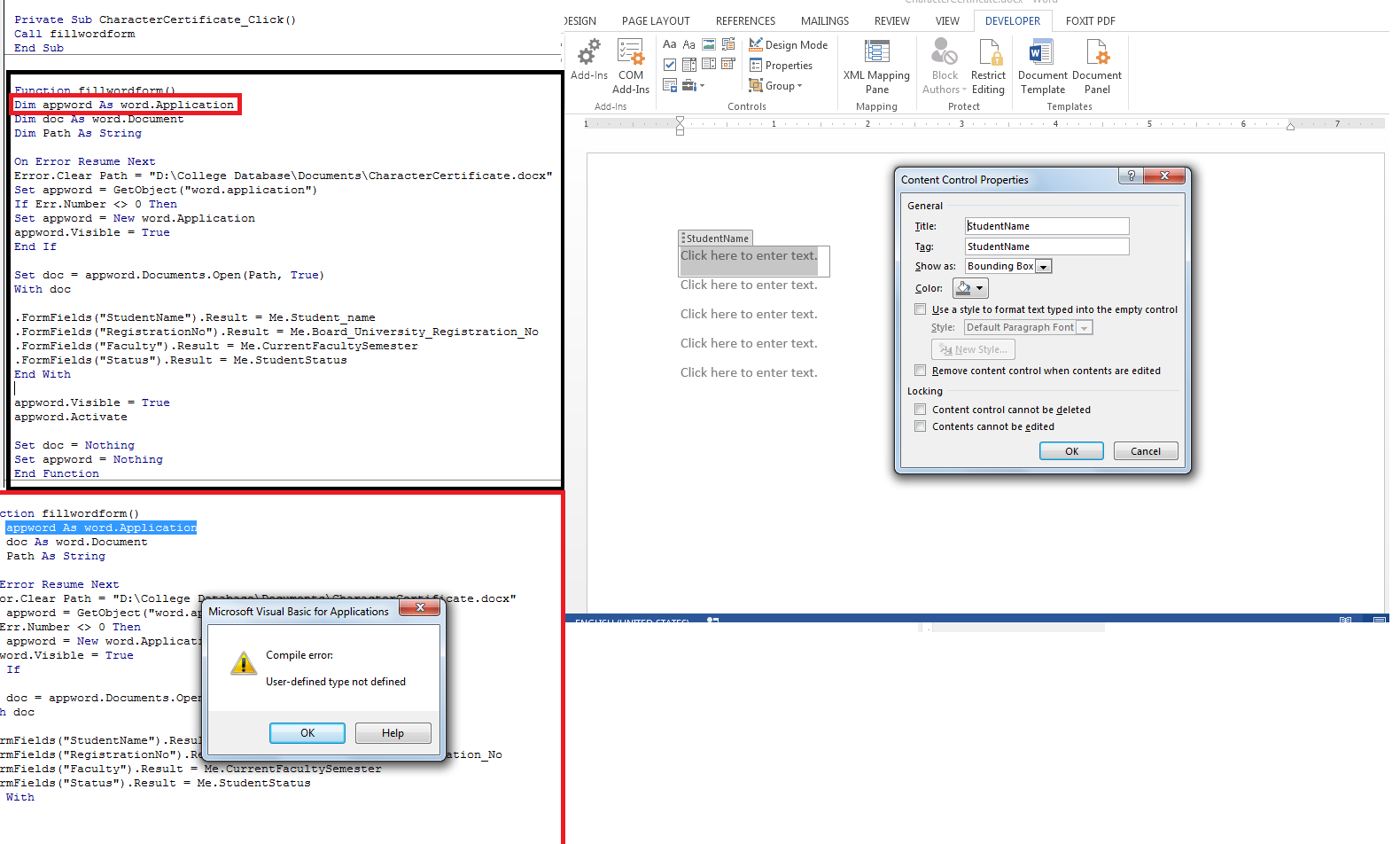
Task: Insert Picture content control
Action: (709, 44)
